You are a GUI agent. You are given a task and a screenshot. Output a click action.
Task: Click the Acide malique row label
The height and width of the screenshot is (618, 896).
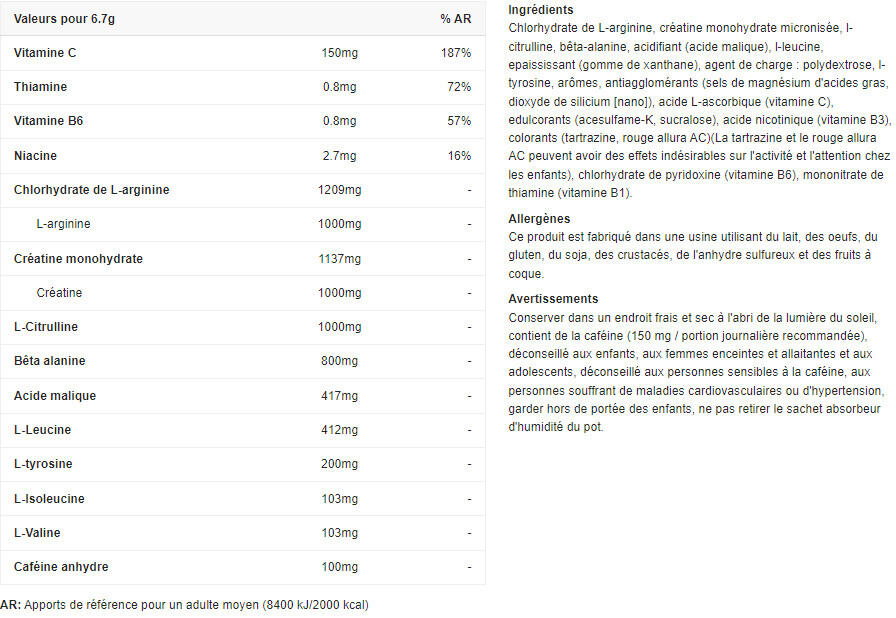coord(55,396)
